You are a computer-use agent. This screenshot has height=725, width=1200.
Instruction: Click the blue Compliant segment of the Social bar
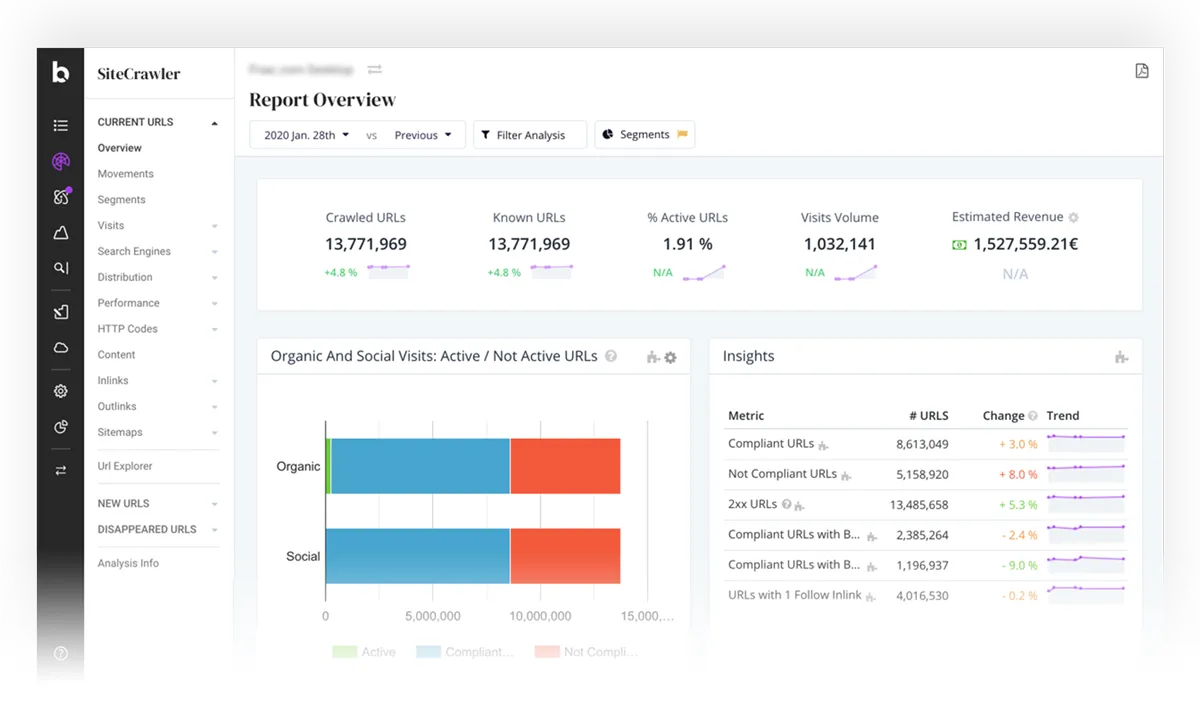[x=417, y=556]
